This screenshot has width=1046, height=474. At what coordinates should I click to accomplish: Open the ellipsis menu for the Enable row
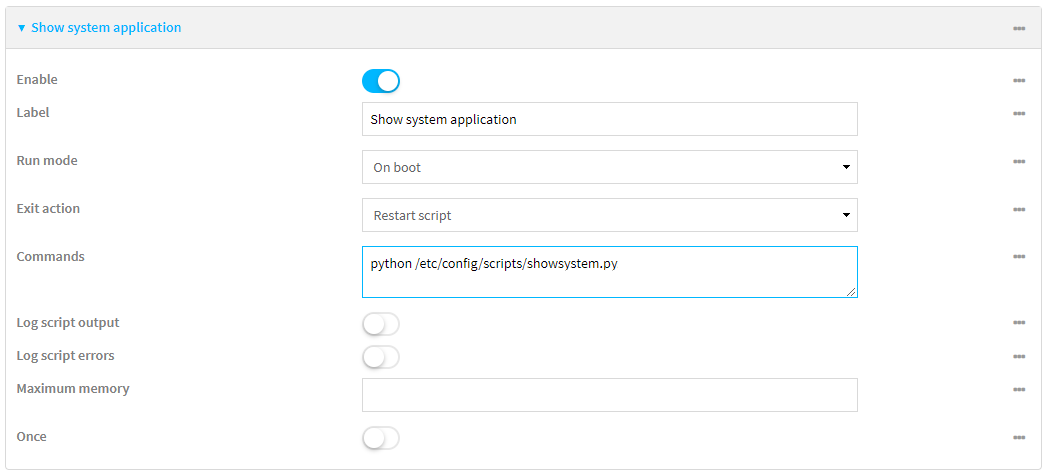[1019, 80]
